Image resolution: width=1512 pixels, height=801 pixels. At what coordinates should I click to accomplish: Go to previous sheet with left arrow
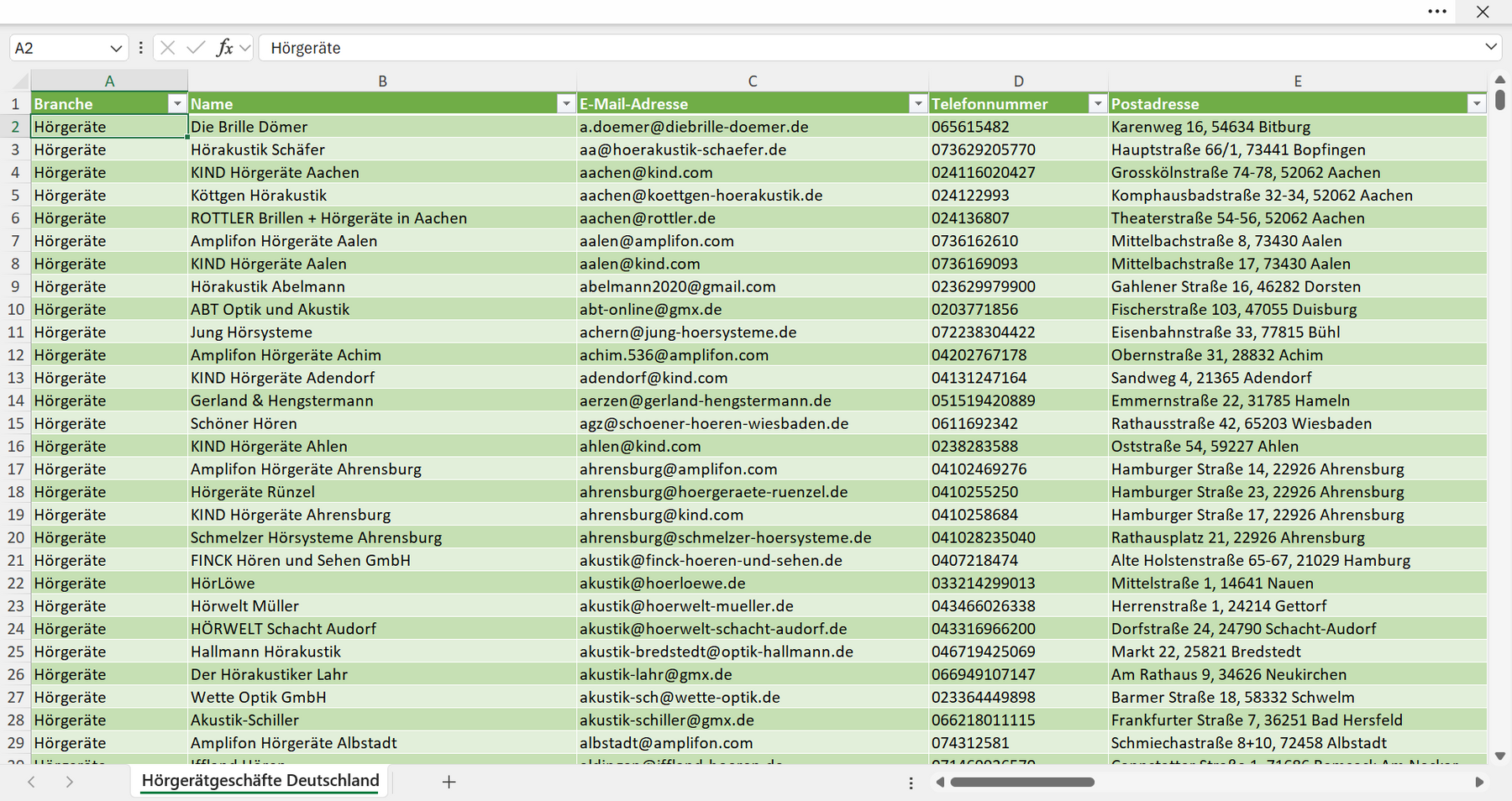[31, 782]
